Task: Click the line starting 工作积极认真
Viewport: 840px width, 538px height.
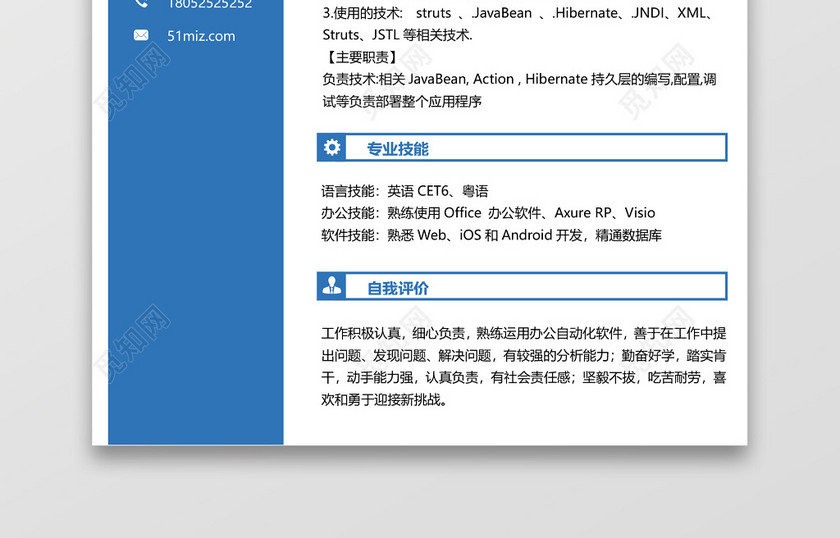Action: (523, 333)
